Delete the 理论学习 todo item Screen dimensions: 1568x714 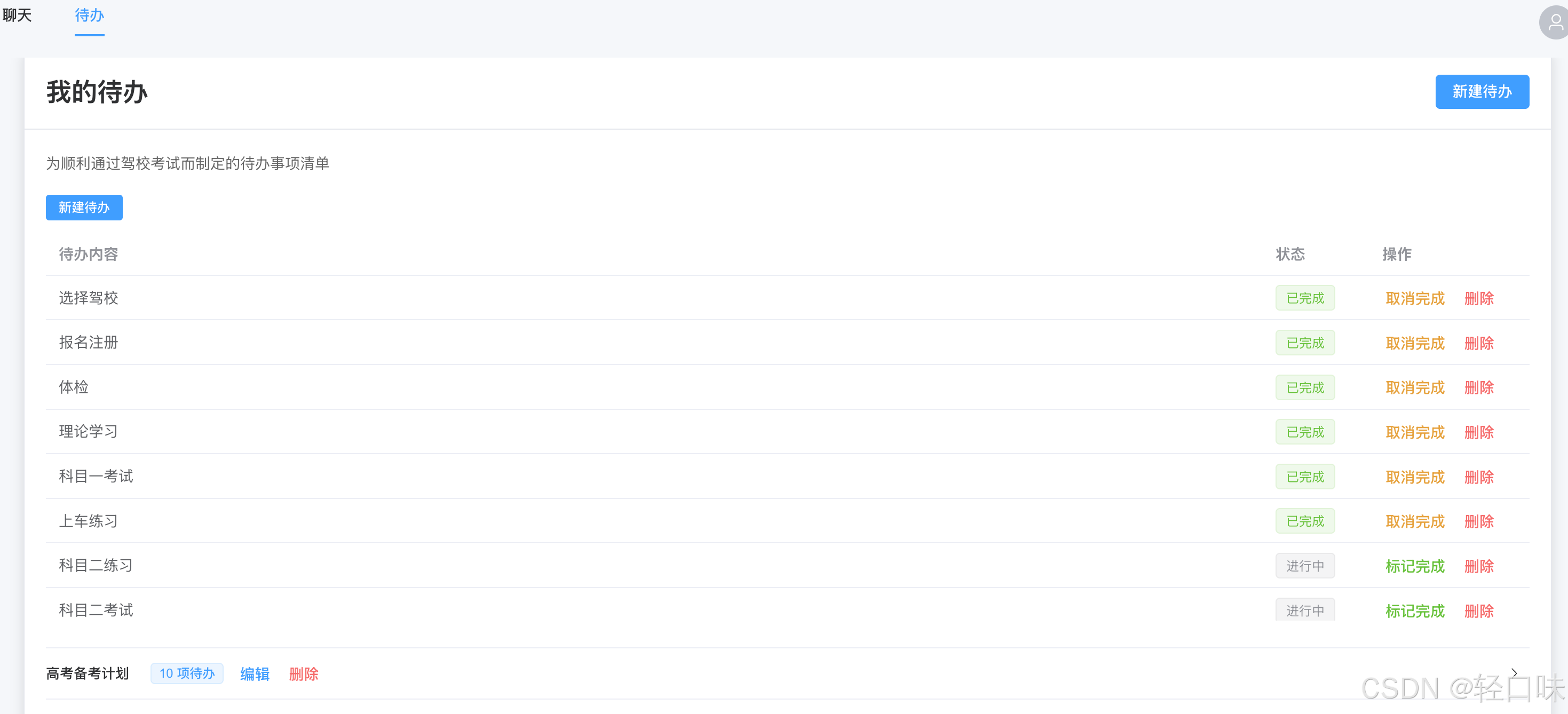tap(1478, 432)
